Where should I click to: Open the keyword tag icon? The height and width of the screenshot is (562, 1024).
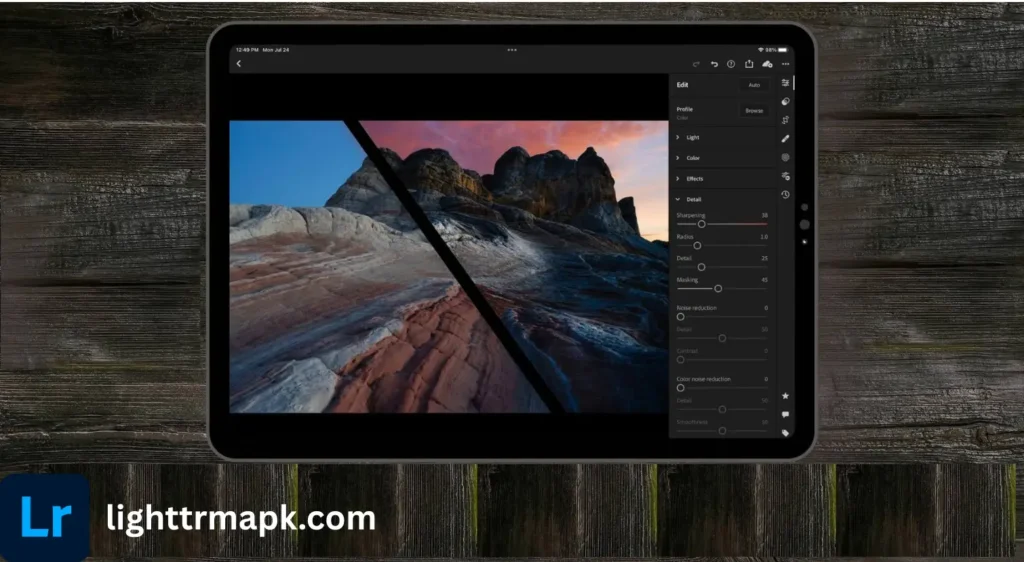786,433
